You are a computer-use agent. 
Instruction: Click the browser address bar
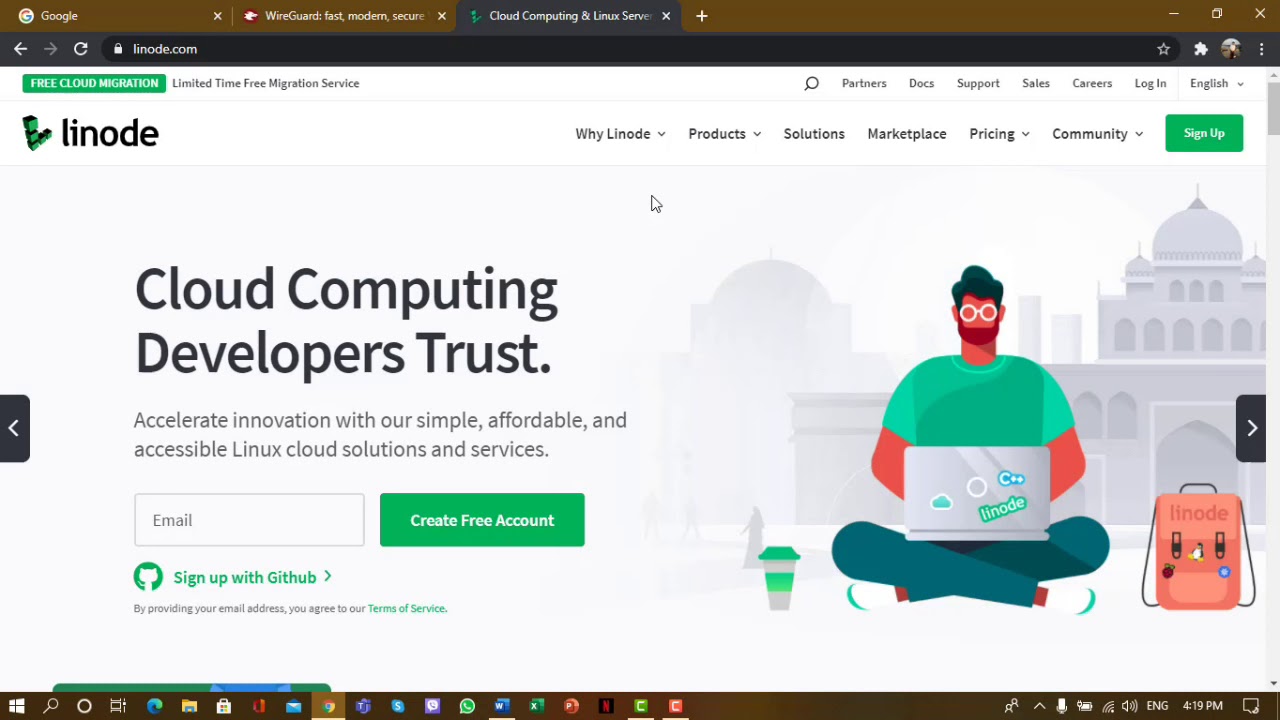pyautogui.click(x=640, y=48)
